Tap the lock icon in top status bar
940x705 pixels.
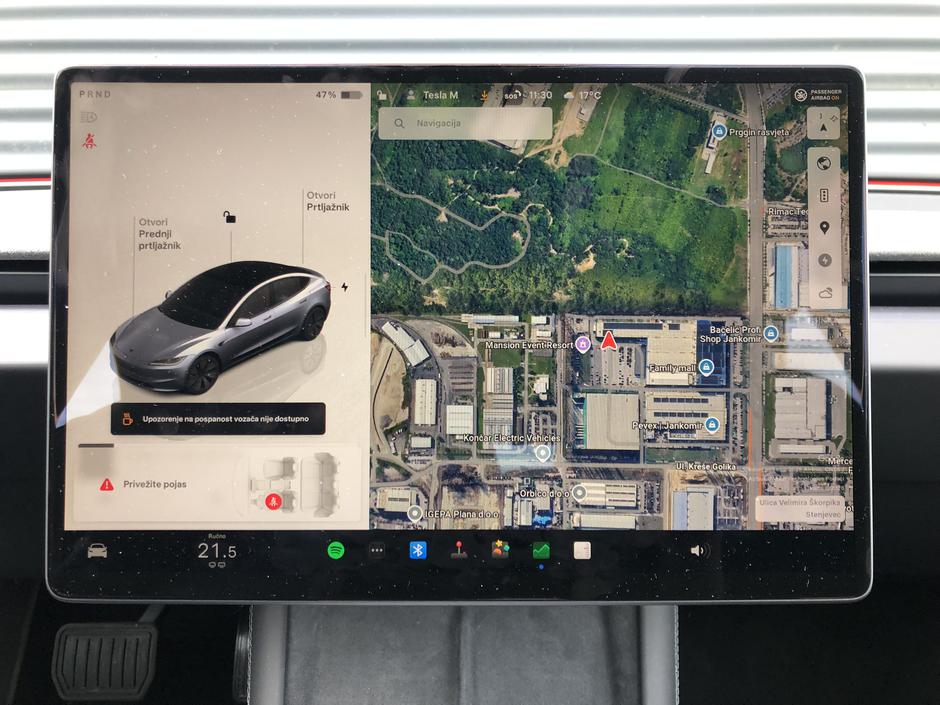(x=382, y=95)
